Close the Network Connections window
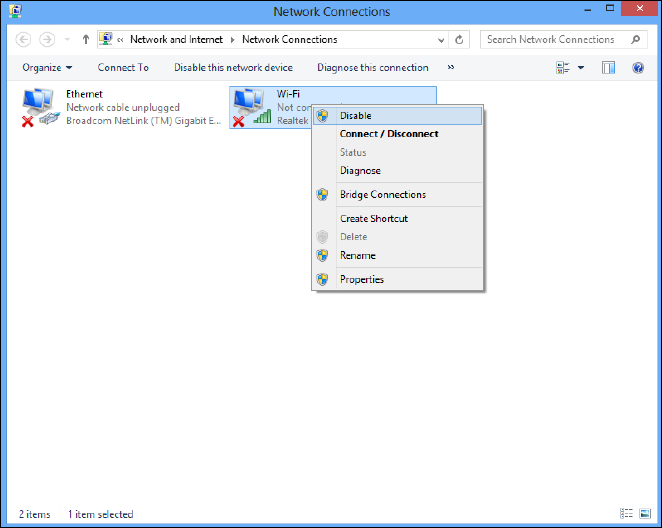Image resolution: width=662 pixels, height=528 pixels. pyautogui.click(x=640, y=8)
